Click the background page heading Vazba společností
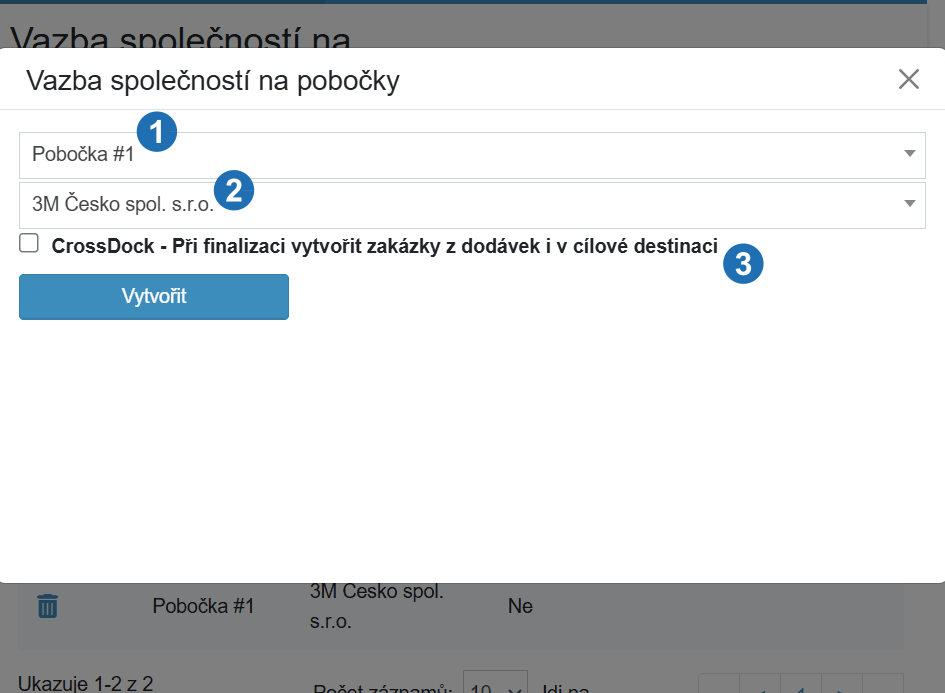 tap(181, 36)
